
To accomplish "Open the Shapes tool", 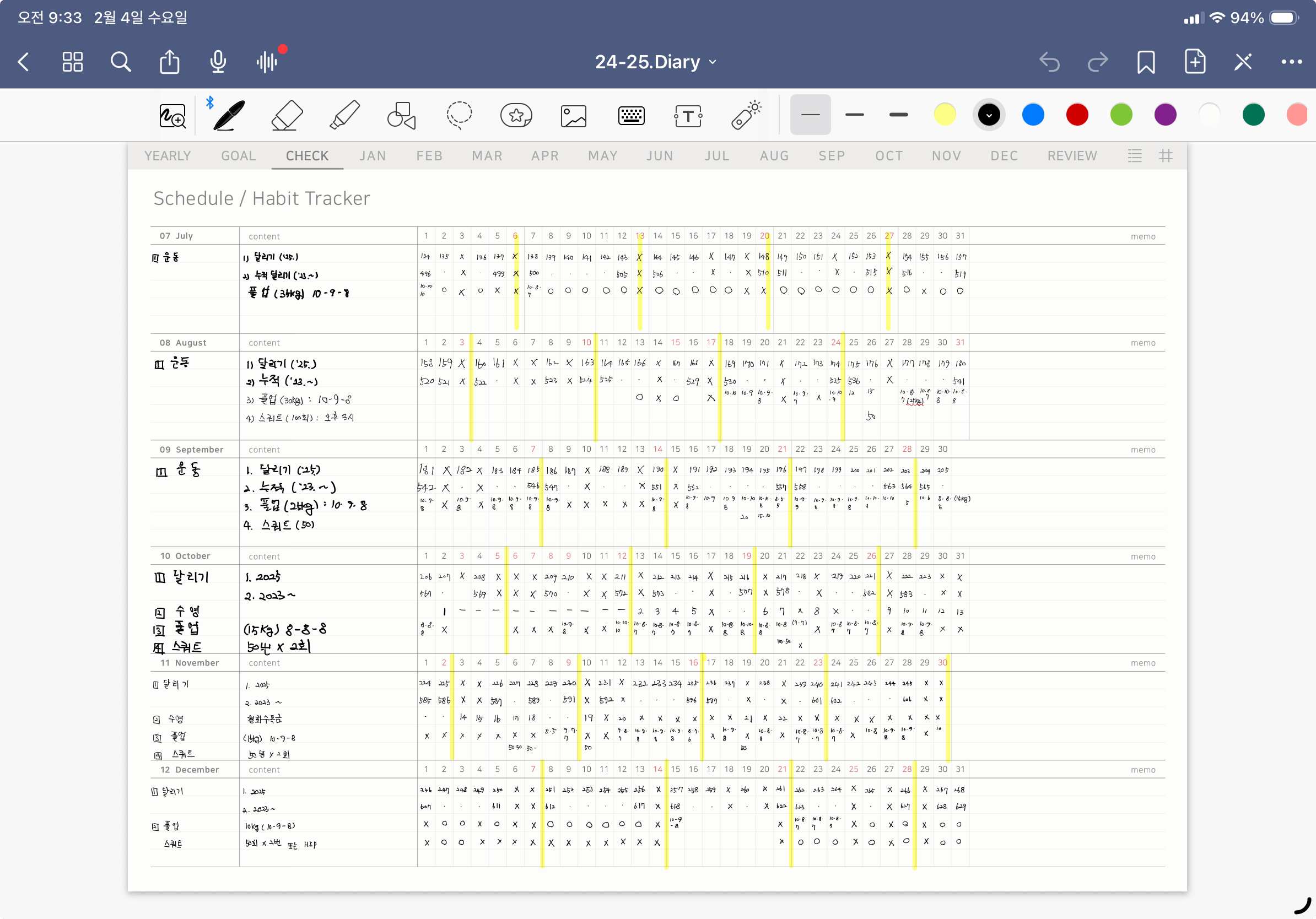I will (401, 115).
